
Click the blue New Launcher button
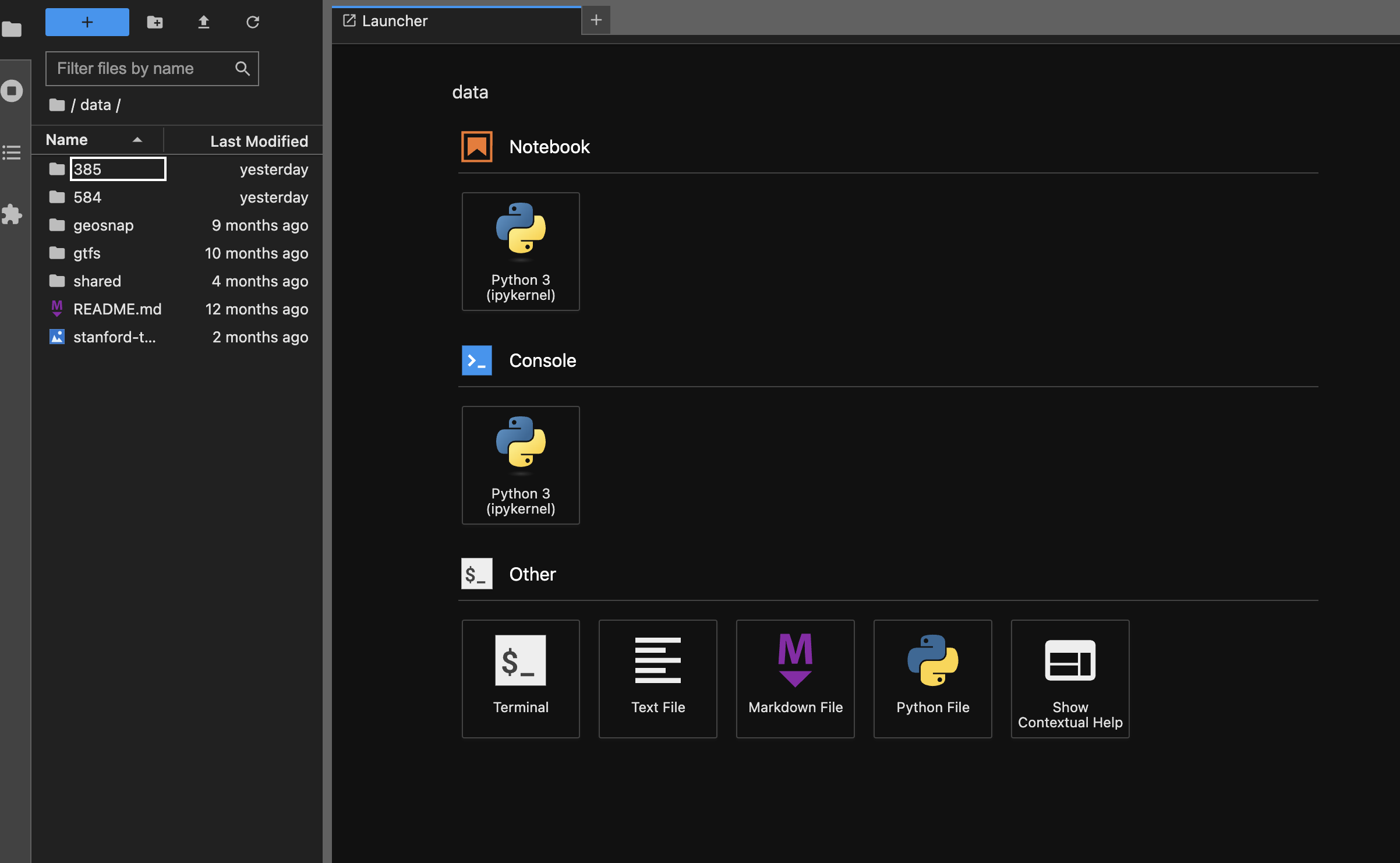(87, 22)
